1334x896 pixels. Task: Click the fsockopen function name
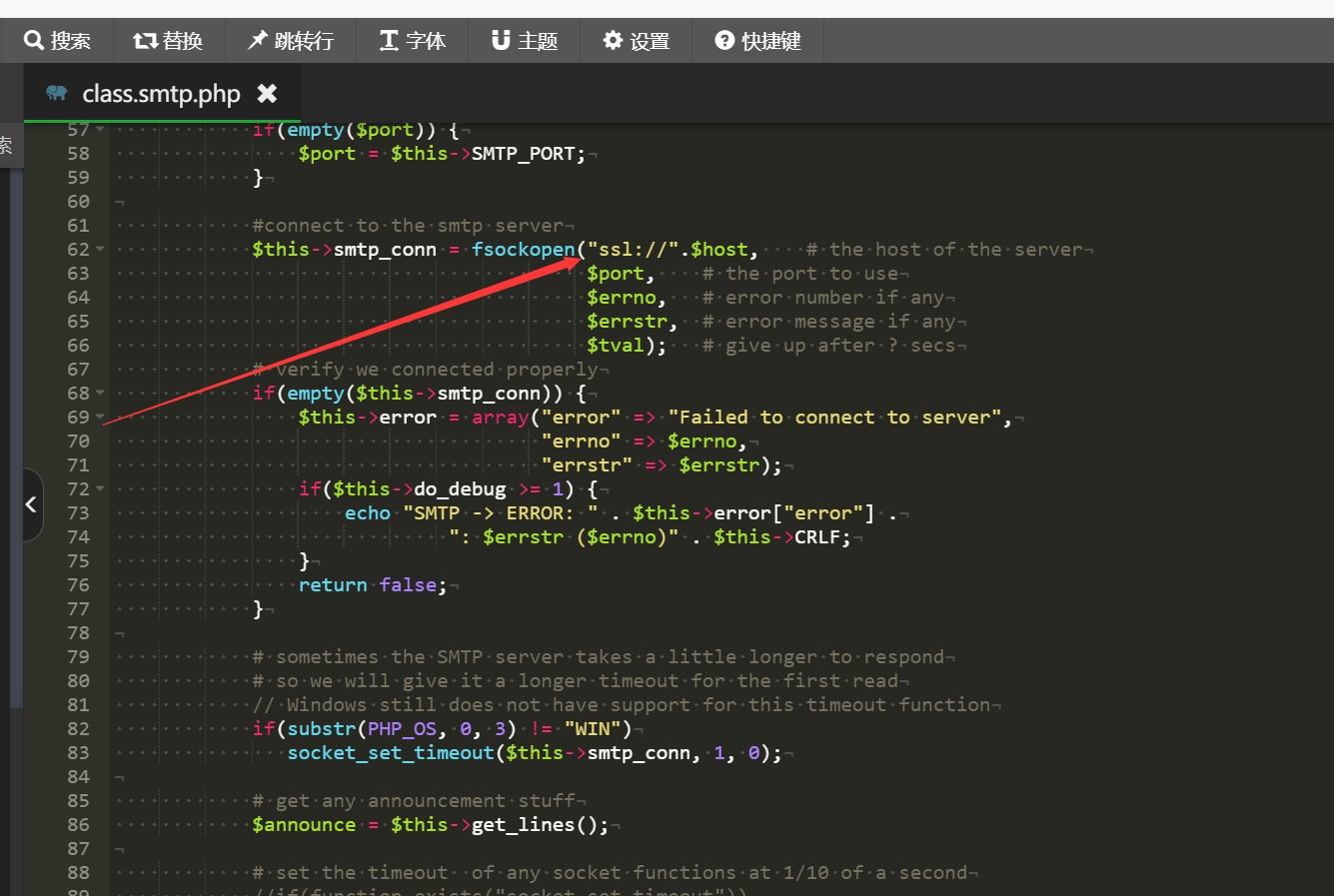coord(524,250)
